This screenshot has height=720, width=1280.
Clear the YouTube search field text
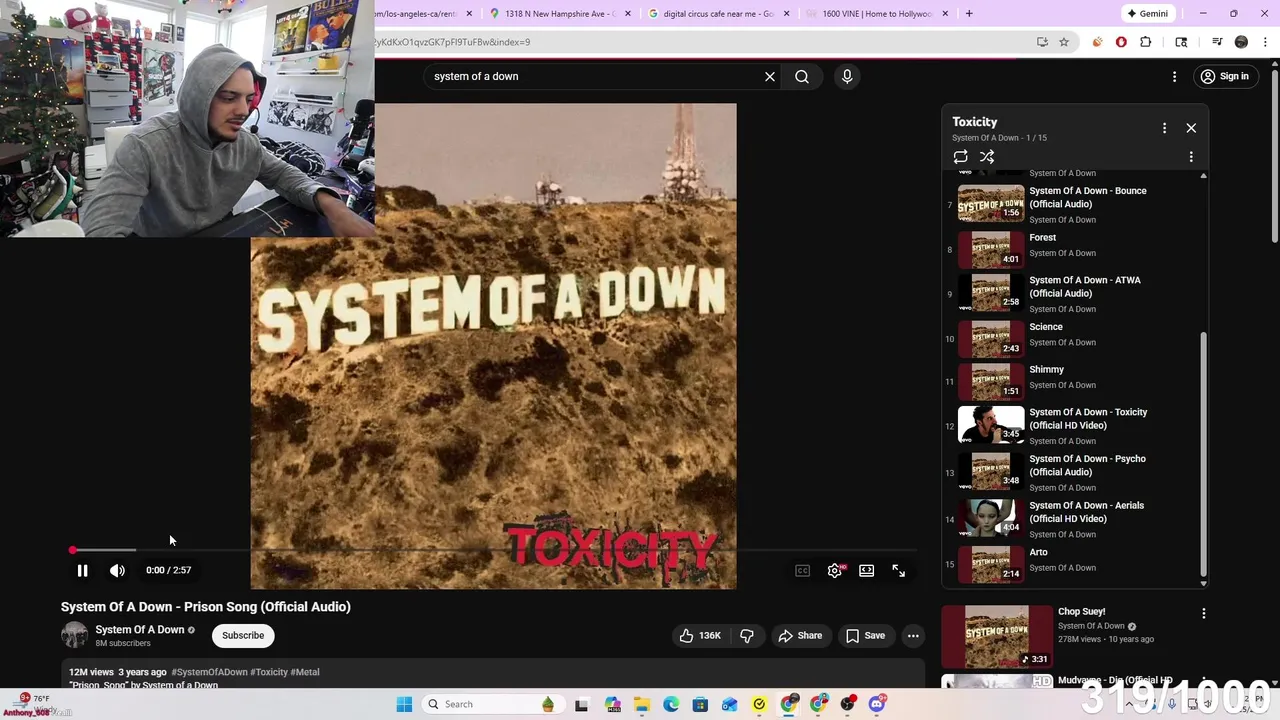click(770, 76)
